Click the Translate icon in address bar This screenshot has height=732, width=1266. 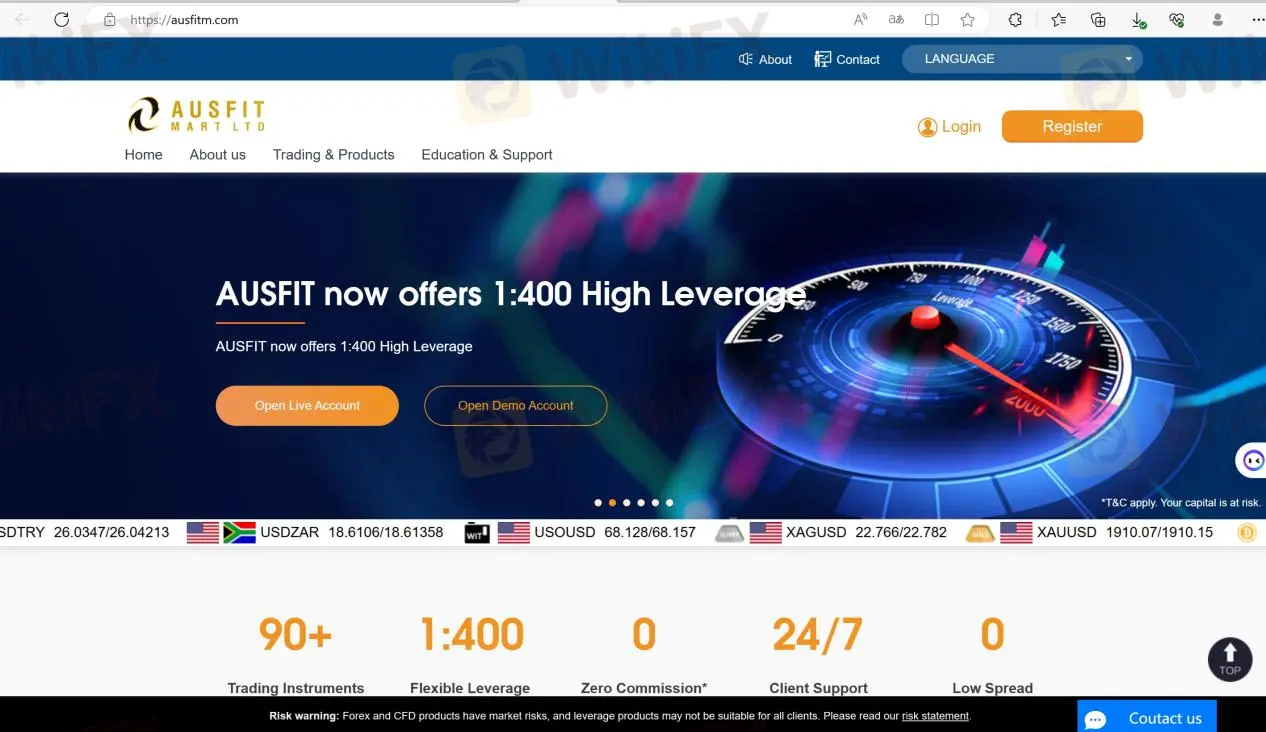coord(895,19)
